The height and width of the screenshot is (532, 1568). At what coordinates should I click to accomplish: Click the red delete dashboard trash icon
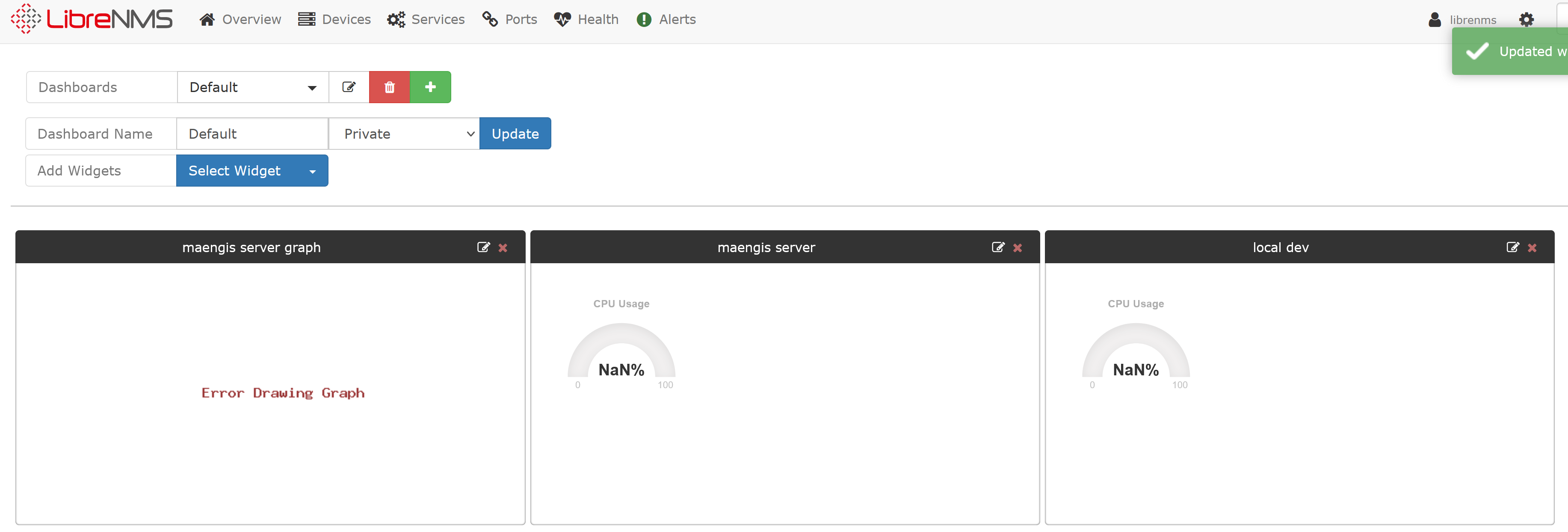[x=390, y=87]
